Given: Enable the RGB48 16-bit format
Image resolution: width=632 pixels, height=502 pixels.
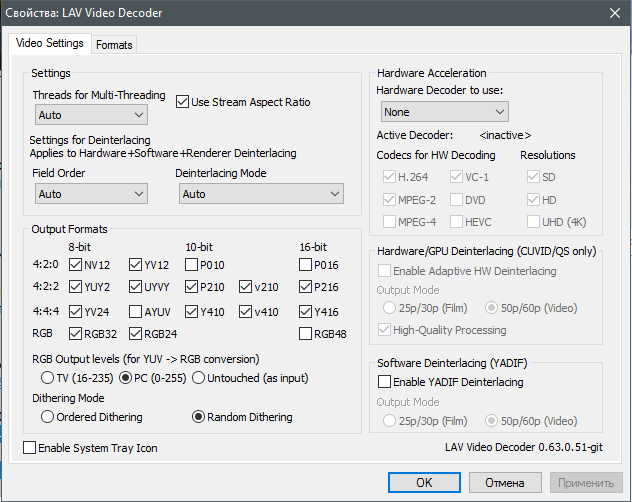Looking at the screenshot, I should [x=306, y=334].
